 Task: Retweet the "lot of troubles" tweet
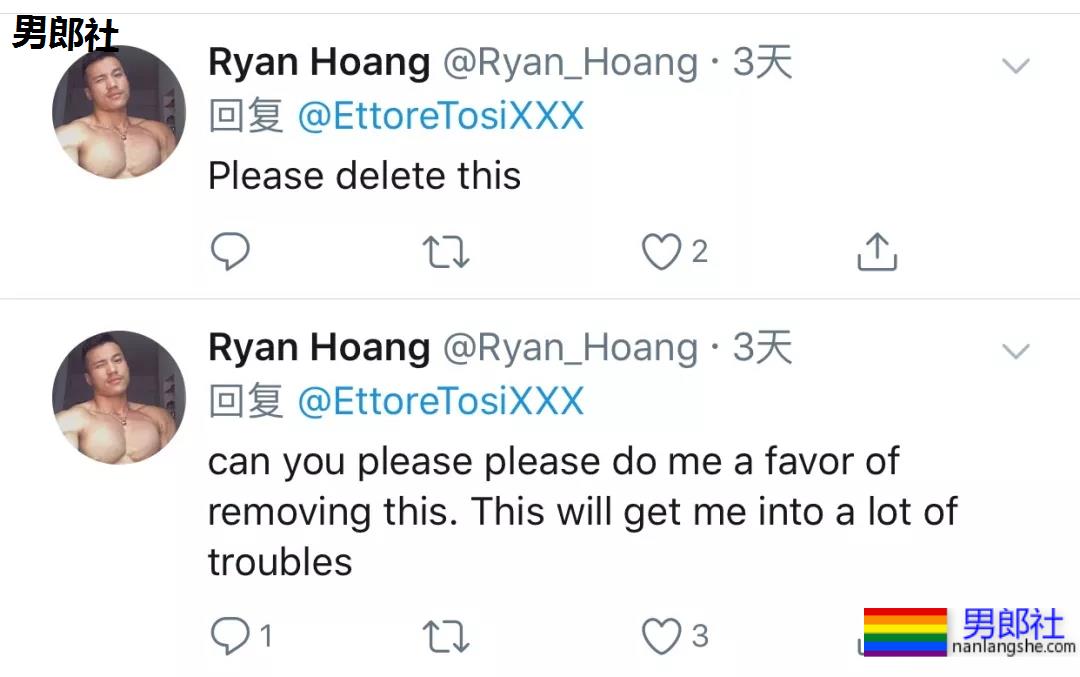pos(445,636)
